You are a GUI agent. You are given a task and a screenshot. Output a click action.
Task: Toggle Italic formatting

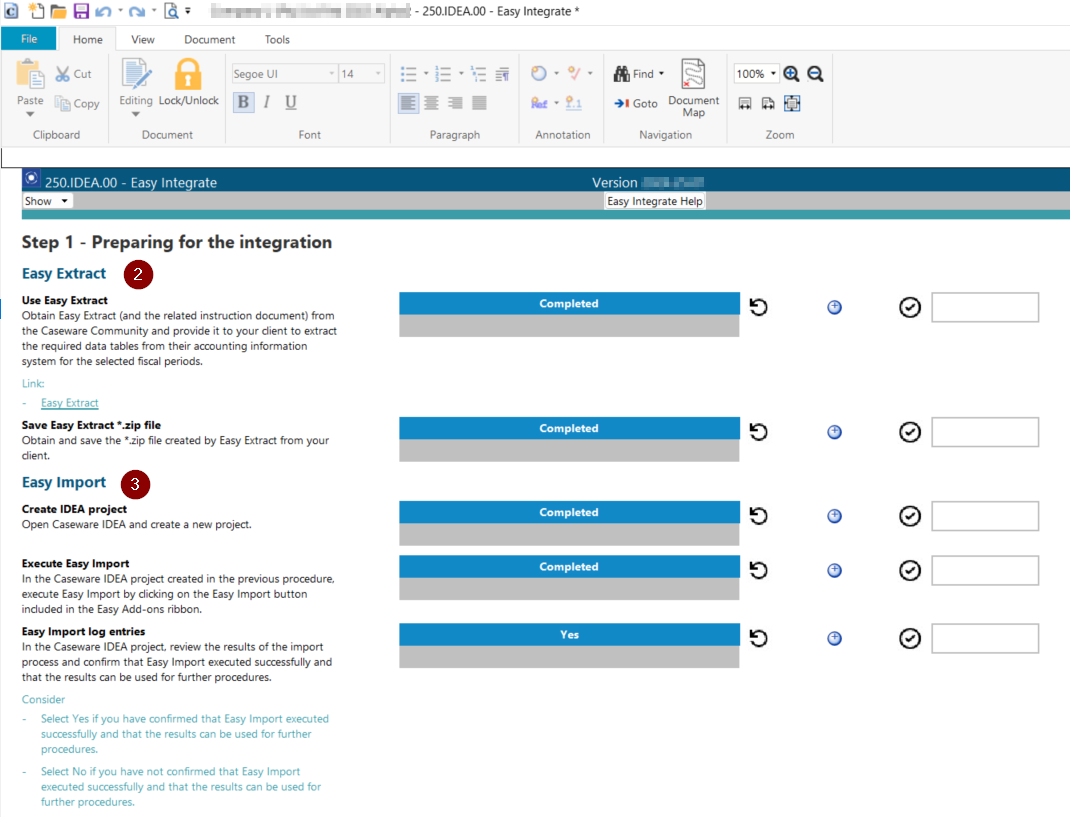265,102
